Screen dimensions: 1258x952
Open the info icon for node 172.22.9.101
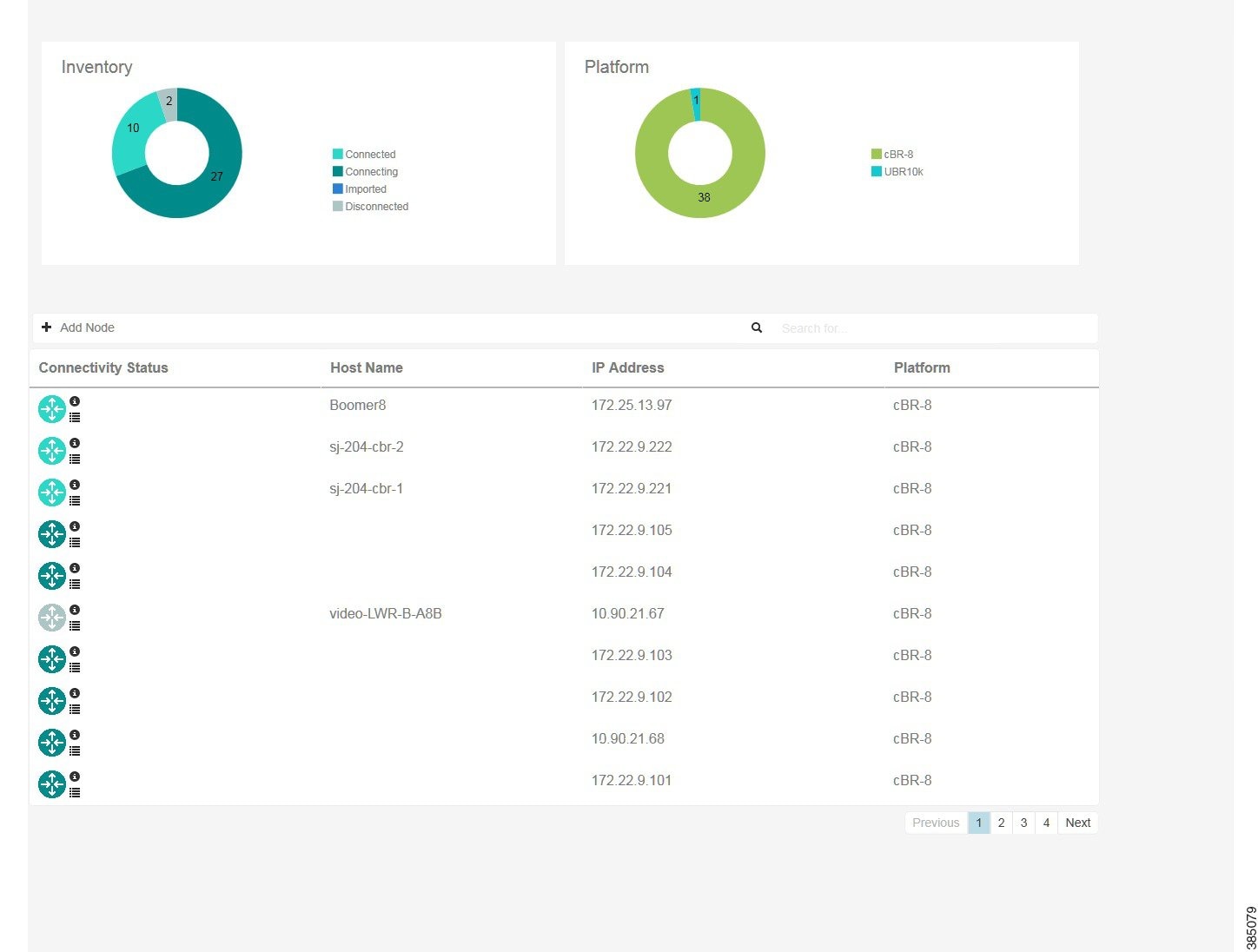tap(76, 776)
